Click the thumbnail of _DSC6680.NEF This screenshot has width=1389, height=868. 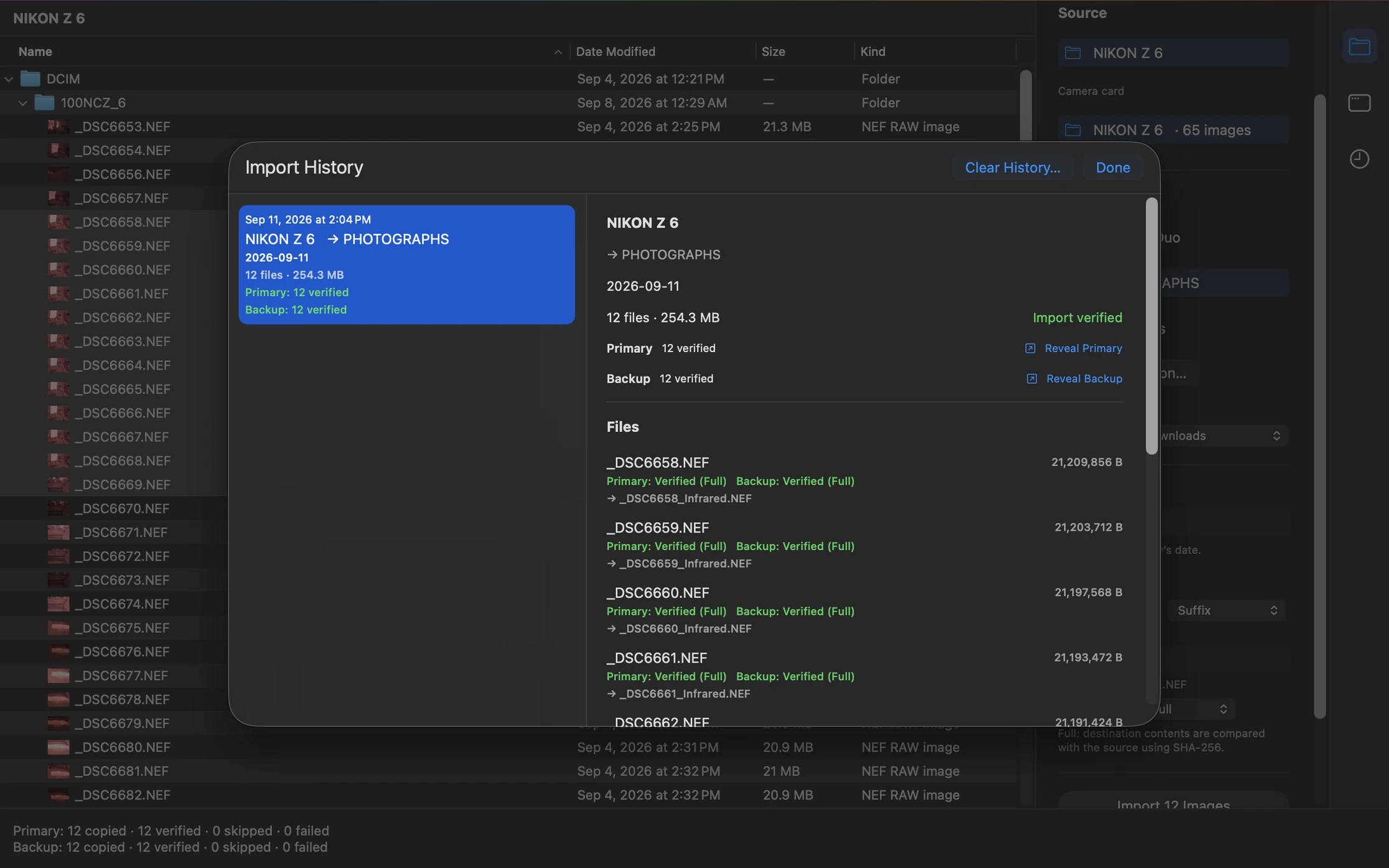tap(58, 747)
